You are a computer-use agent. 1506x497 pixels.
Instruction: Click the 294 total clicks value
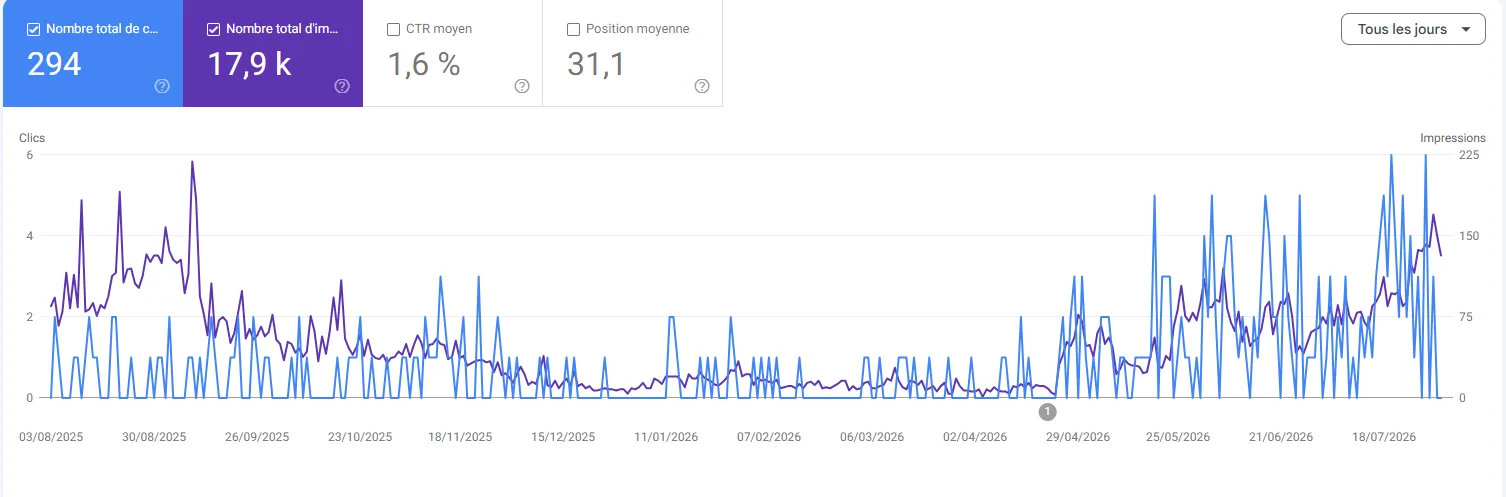(54, 65)
